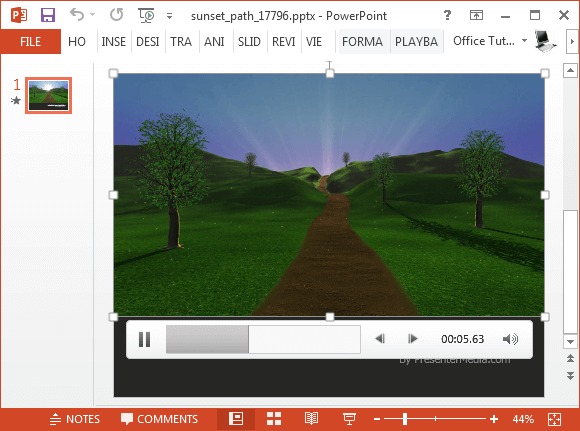Open Reading View from the status bar

[x=311, y=419]
